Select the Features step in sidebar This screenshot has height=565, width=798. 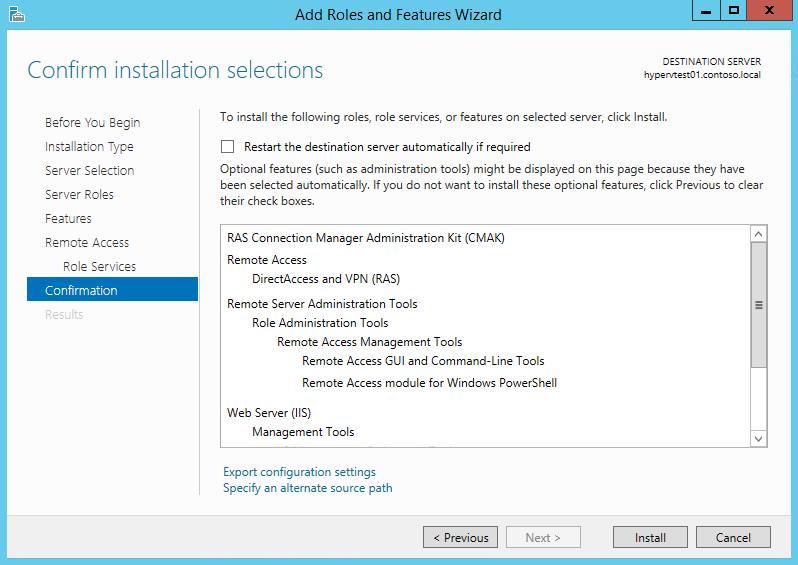tap(68, 218)
